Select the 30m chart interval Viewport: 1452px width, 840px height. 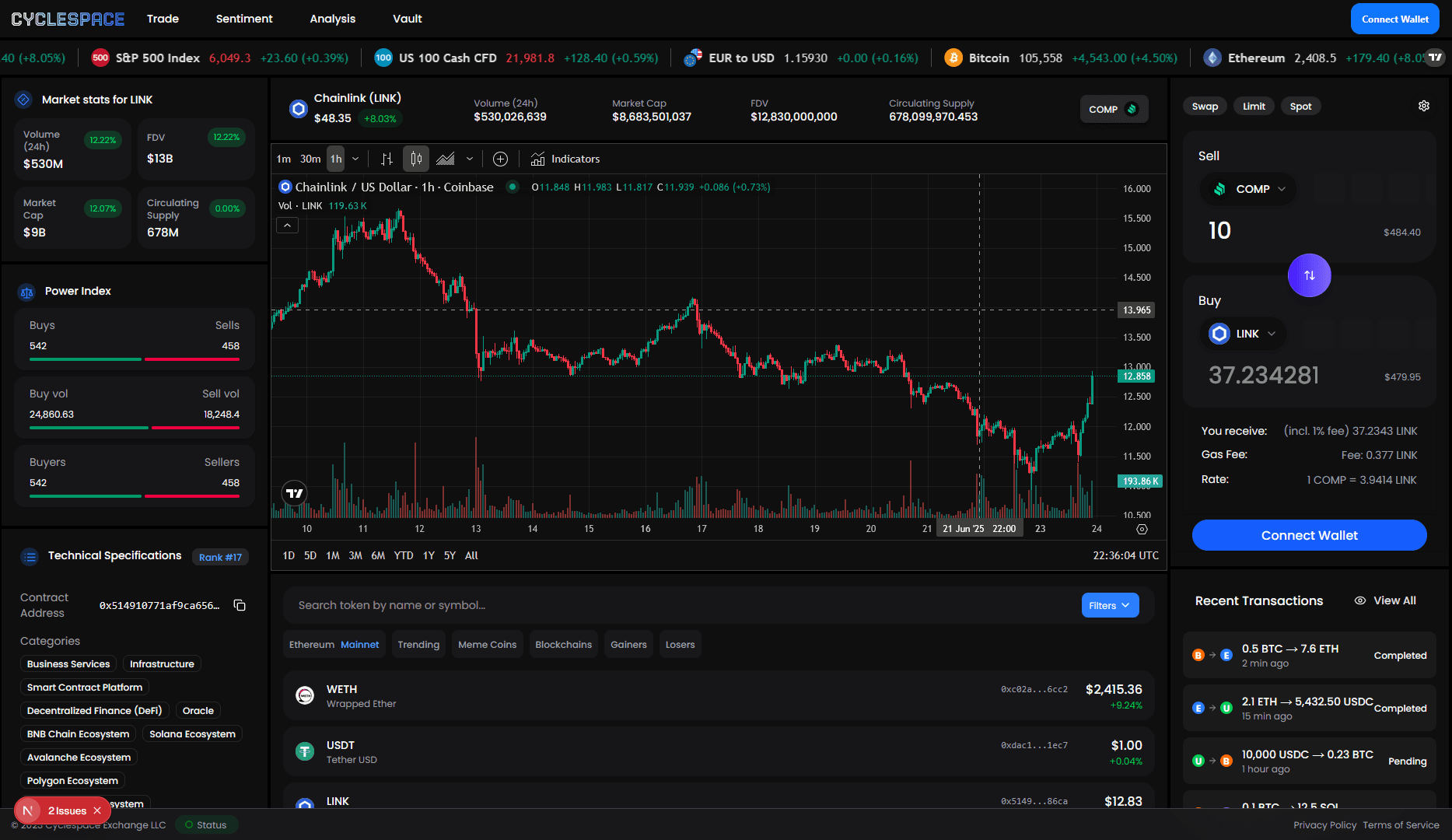pos(310,159)
